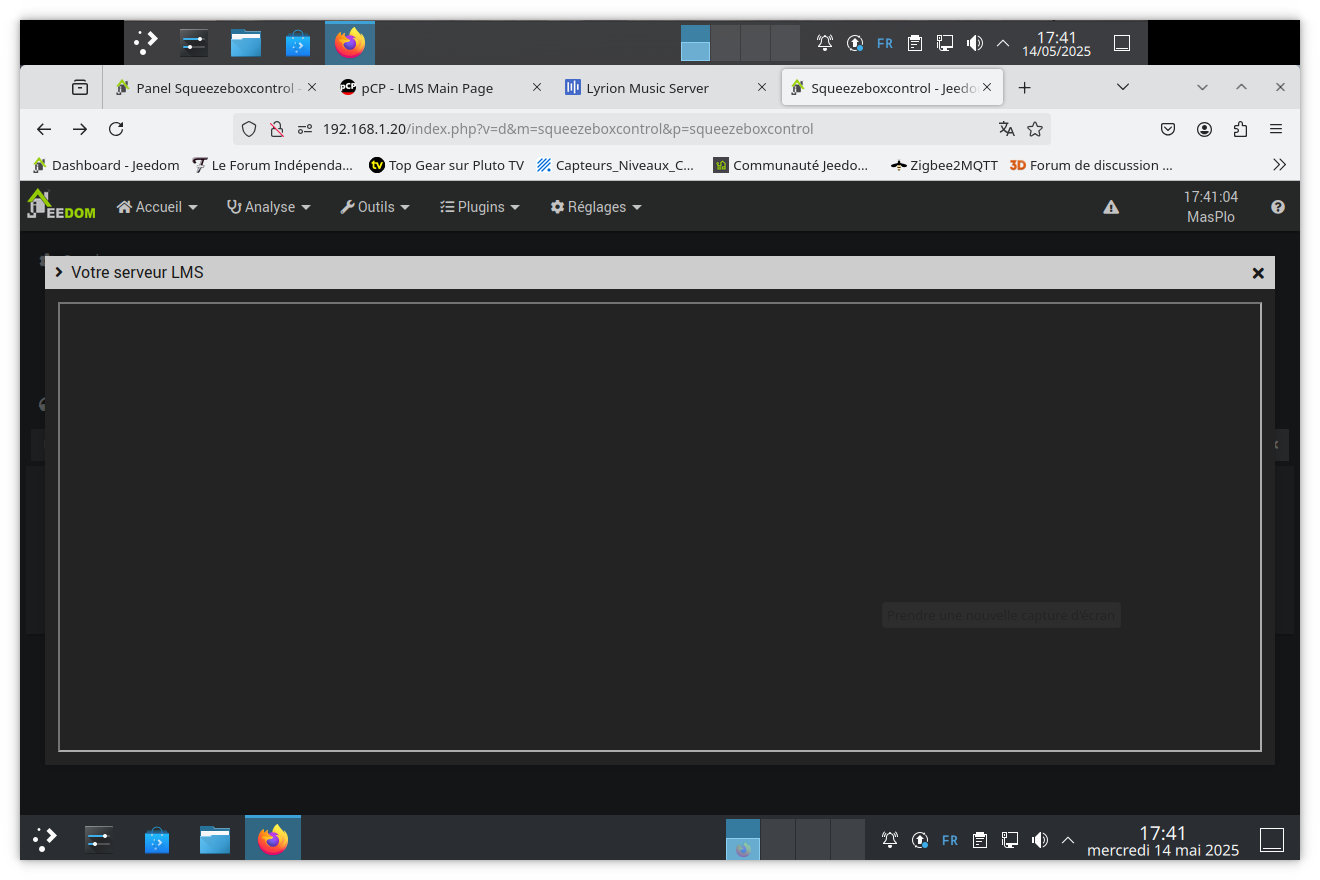Open Firefox View icon left of tabs
The image size is (1320, 880).
click(x=80, y=88)
